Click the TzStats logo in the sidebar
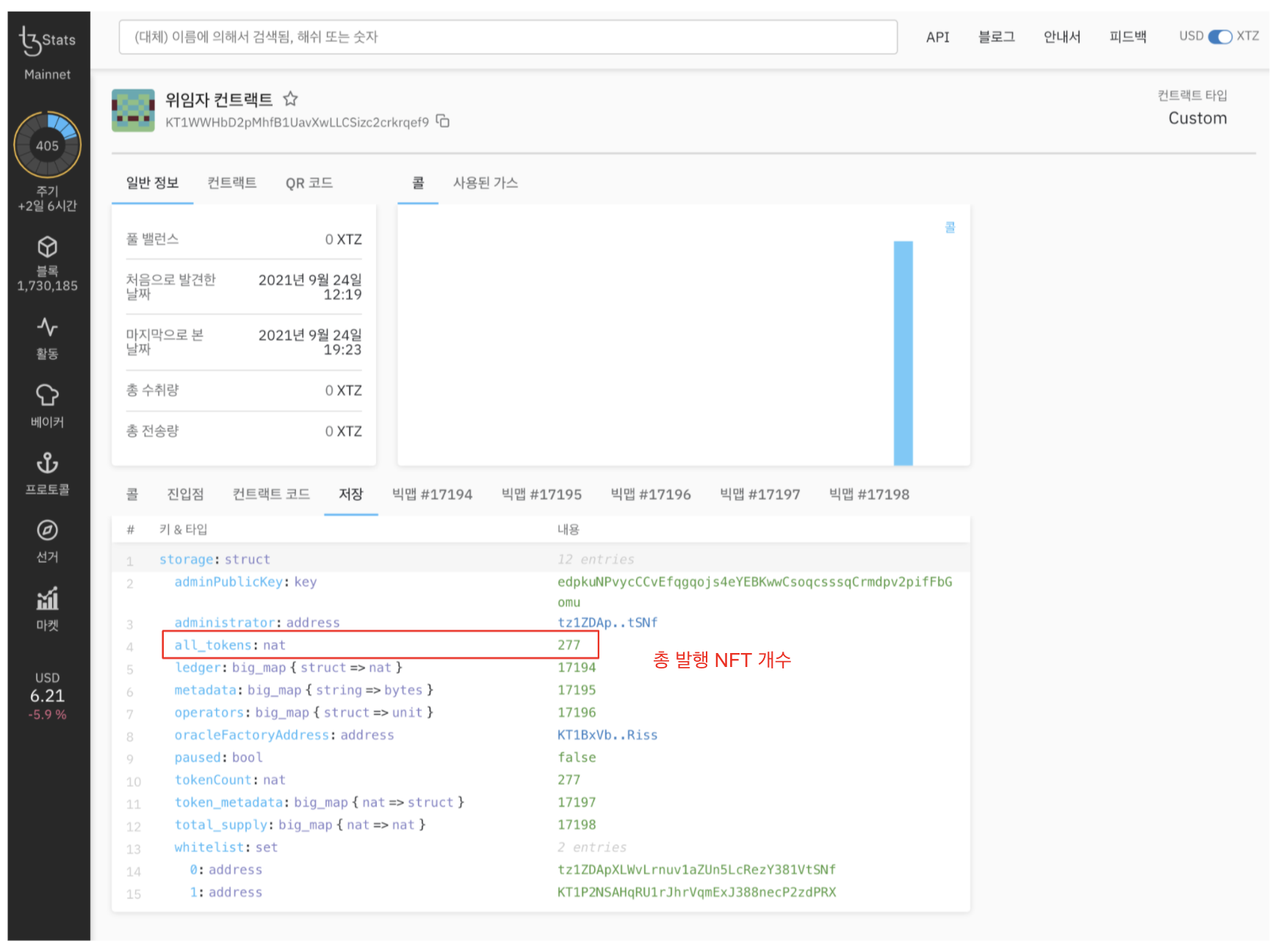 [48, 40]
